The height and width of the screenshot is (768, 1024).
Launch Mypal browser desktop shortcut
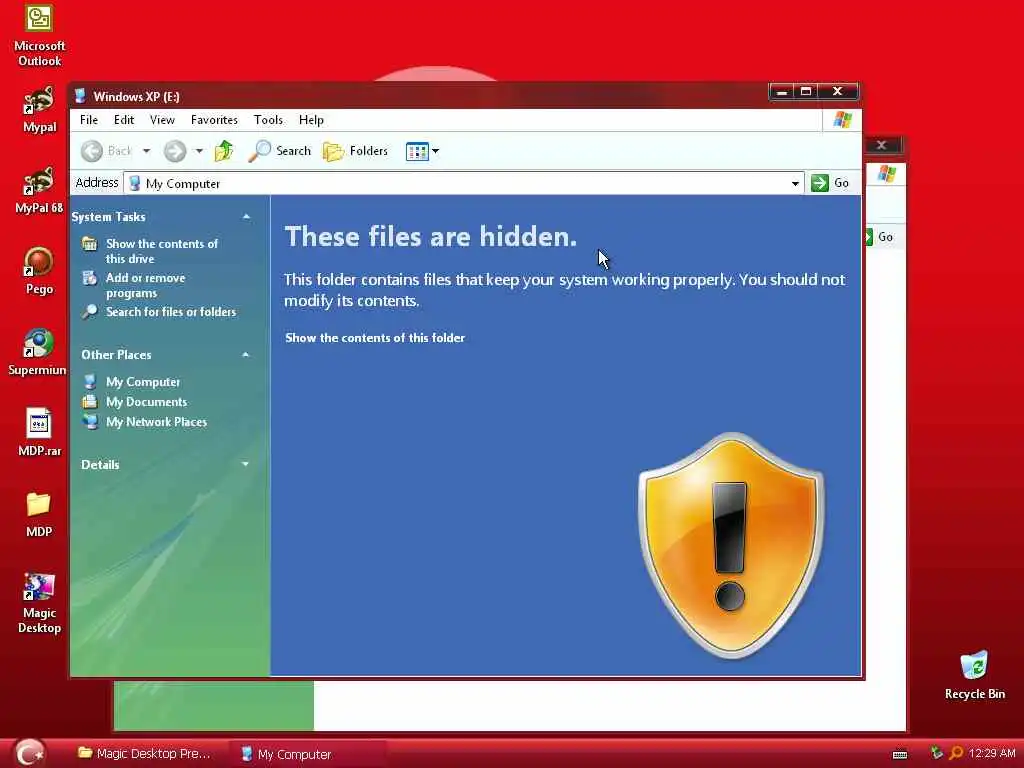click(x=39, y=110)
